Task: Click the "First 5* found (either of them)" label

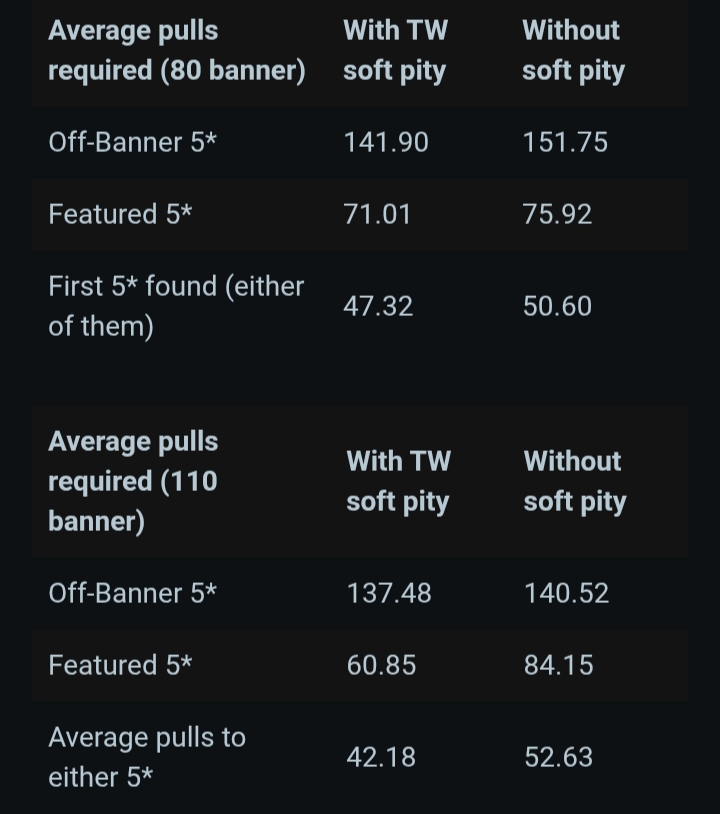Action: coord(176,306)
